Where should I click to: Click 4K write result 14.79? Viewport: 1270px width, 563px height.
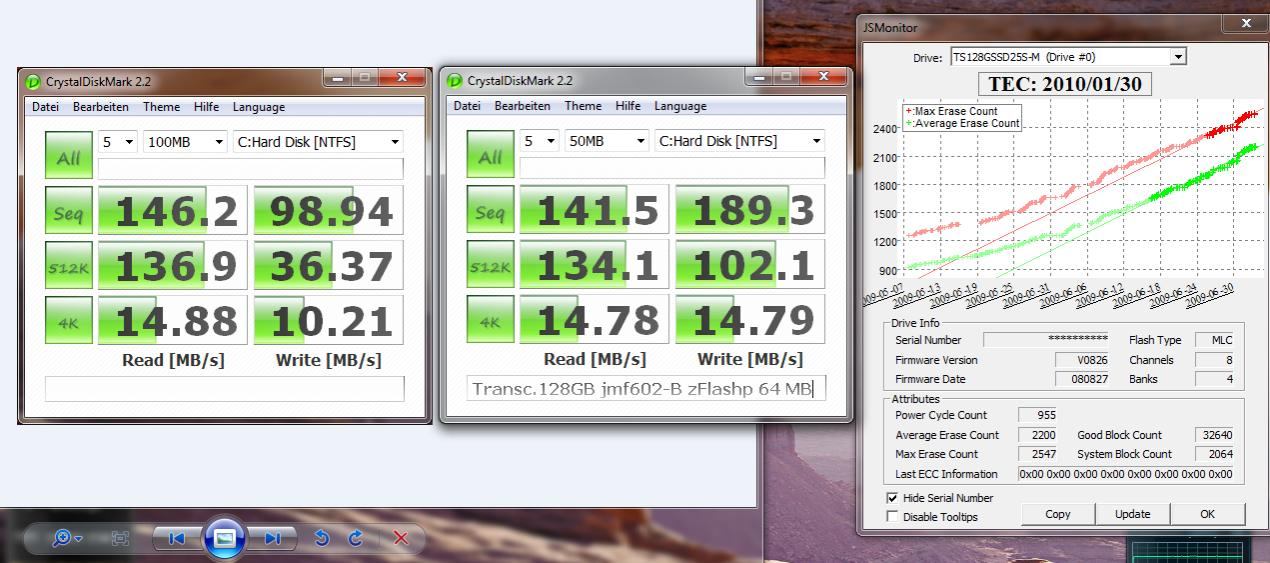750,319
